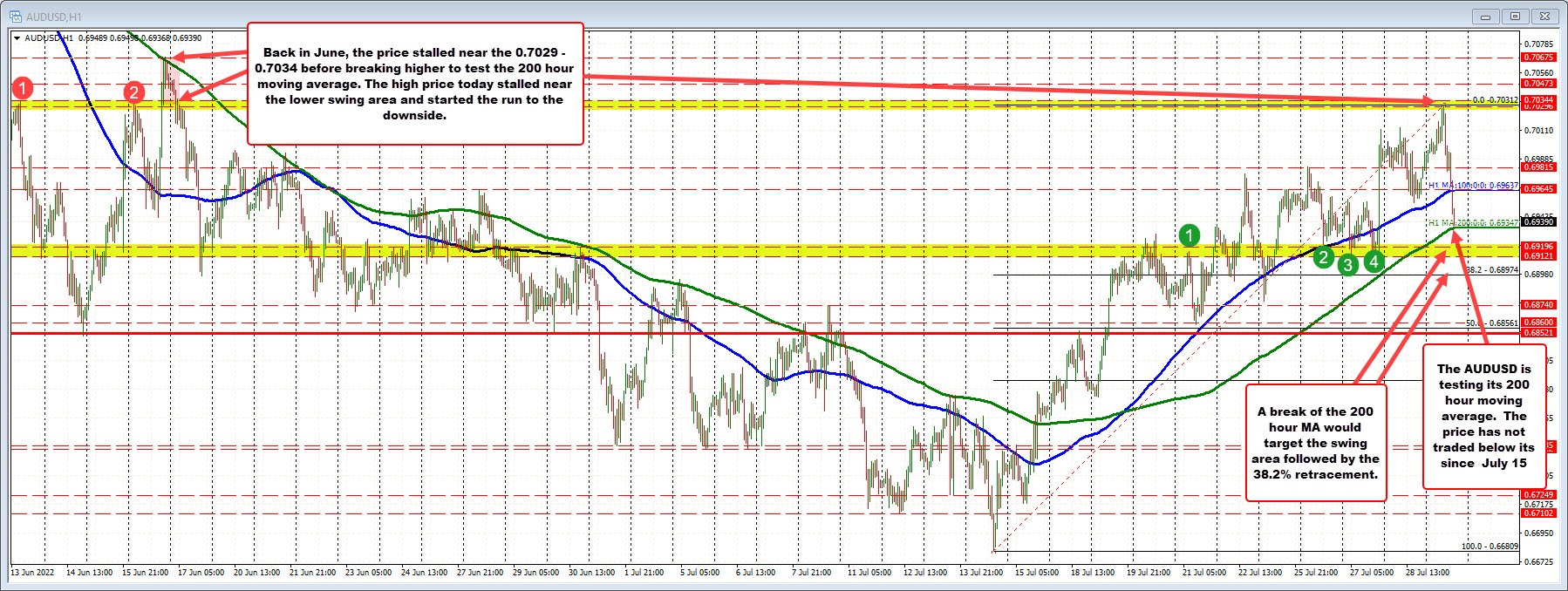Screen dimensions: 1568x591
Task: Click the 11 Jul 05:00 time label
Action: (x=871, y=573)
